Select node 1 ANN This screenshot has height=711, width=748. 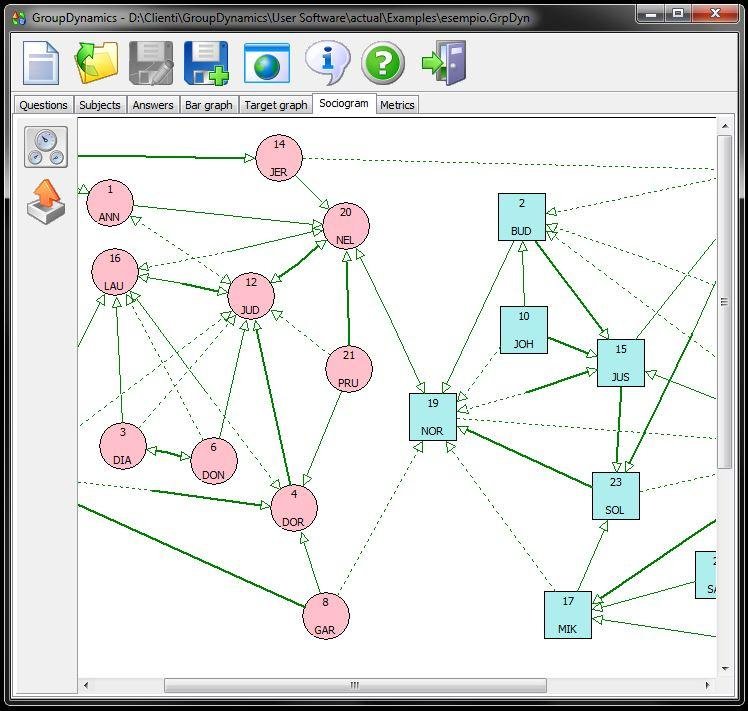(x=110, y=203)
